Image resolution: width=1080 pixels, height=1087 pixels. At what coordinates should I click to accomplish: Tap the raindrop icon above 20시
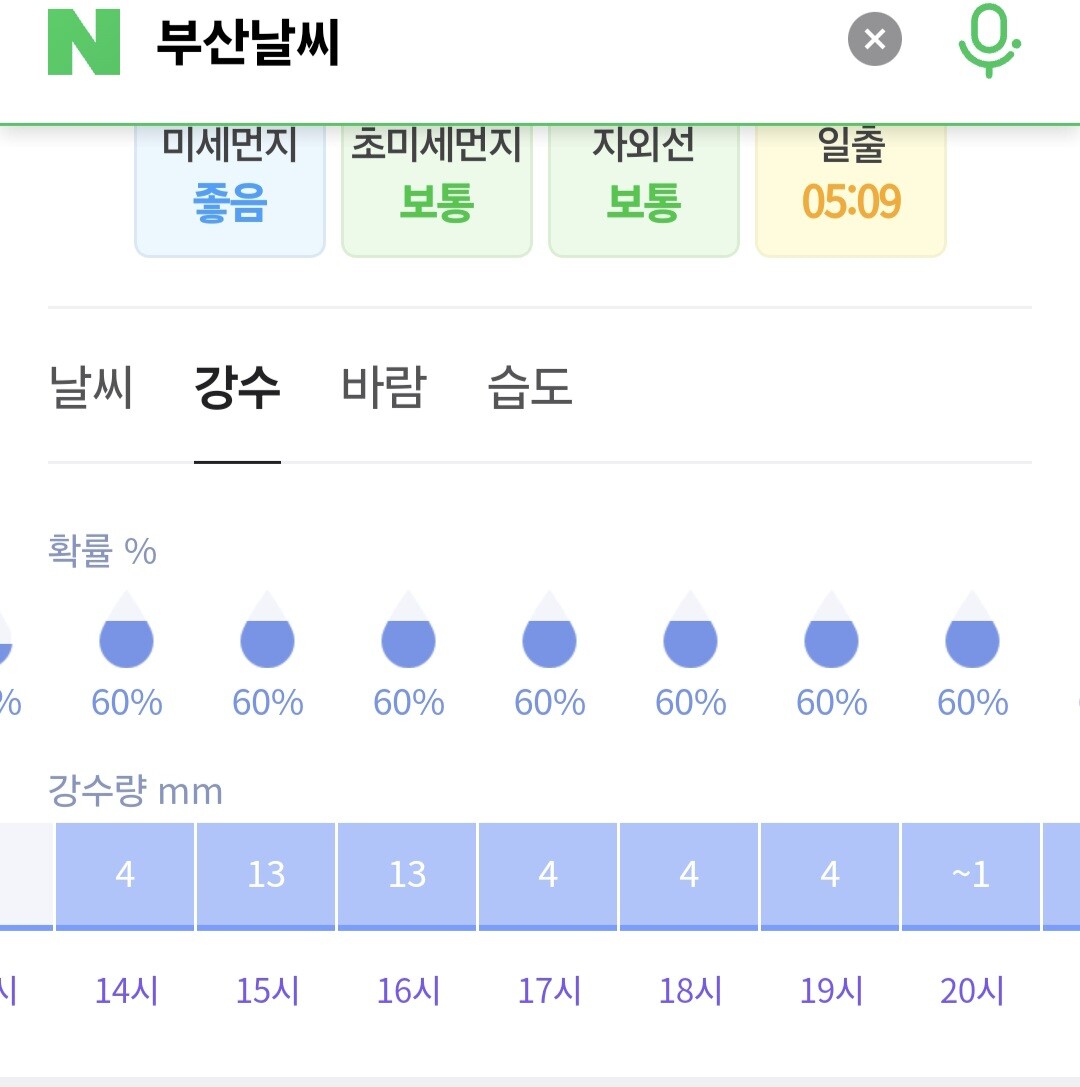pyautogui.click(x=972, y=632)
